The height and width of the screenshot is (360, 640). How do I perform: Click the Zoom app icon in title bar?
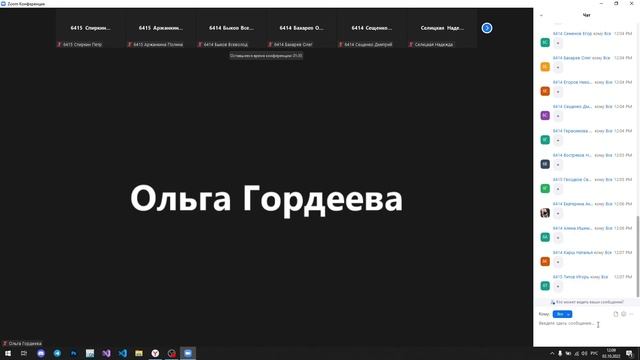pos(3,4)
